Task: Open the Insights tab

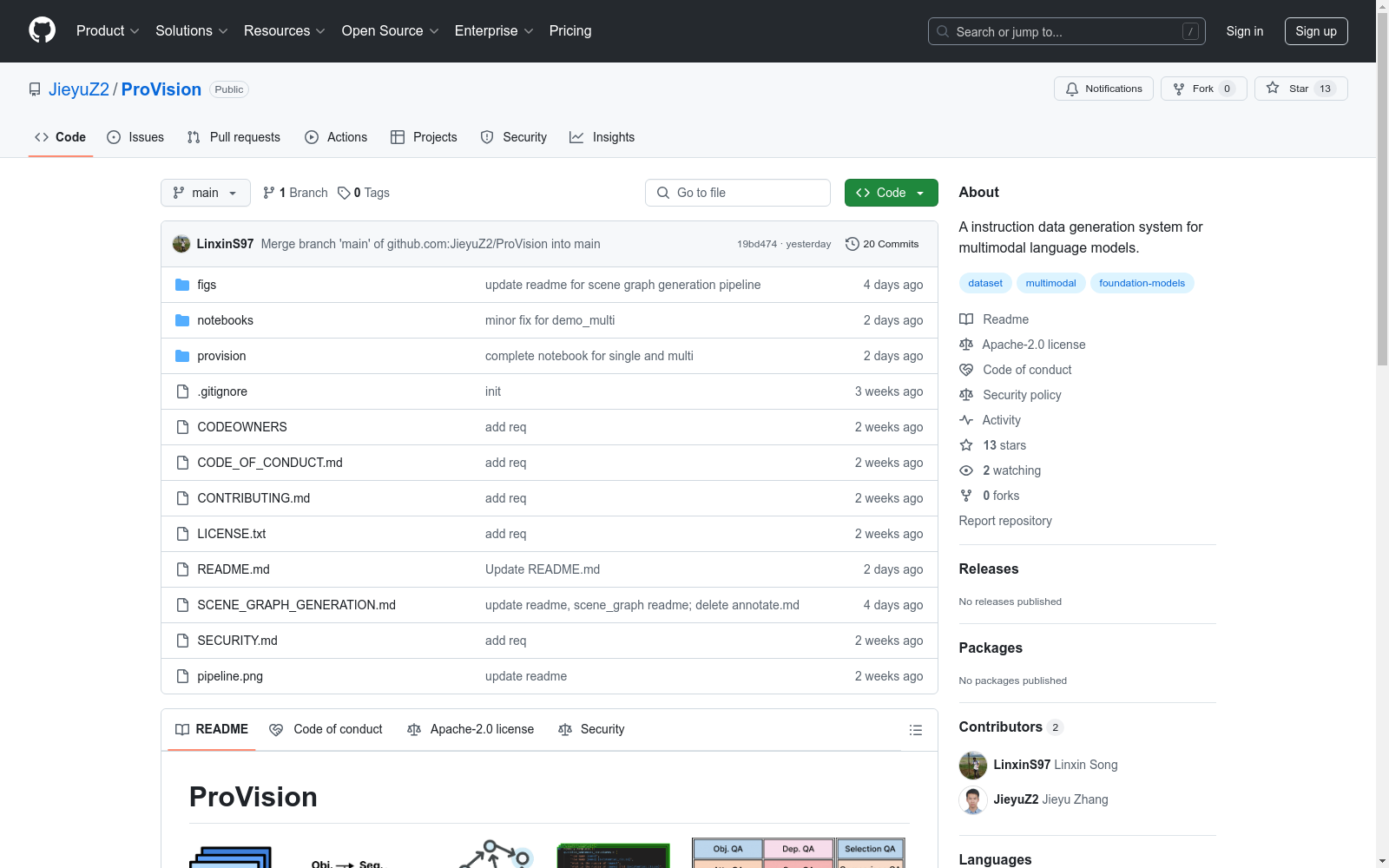Action: pos(602,137)
